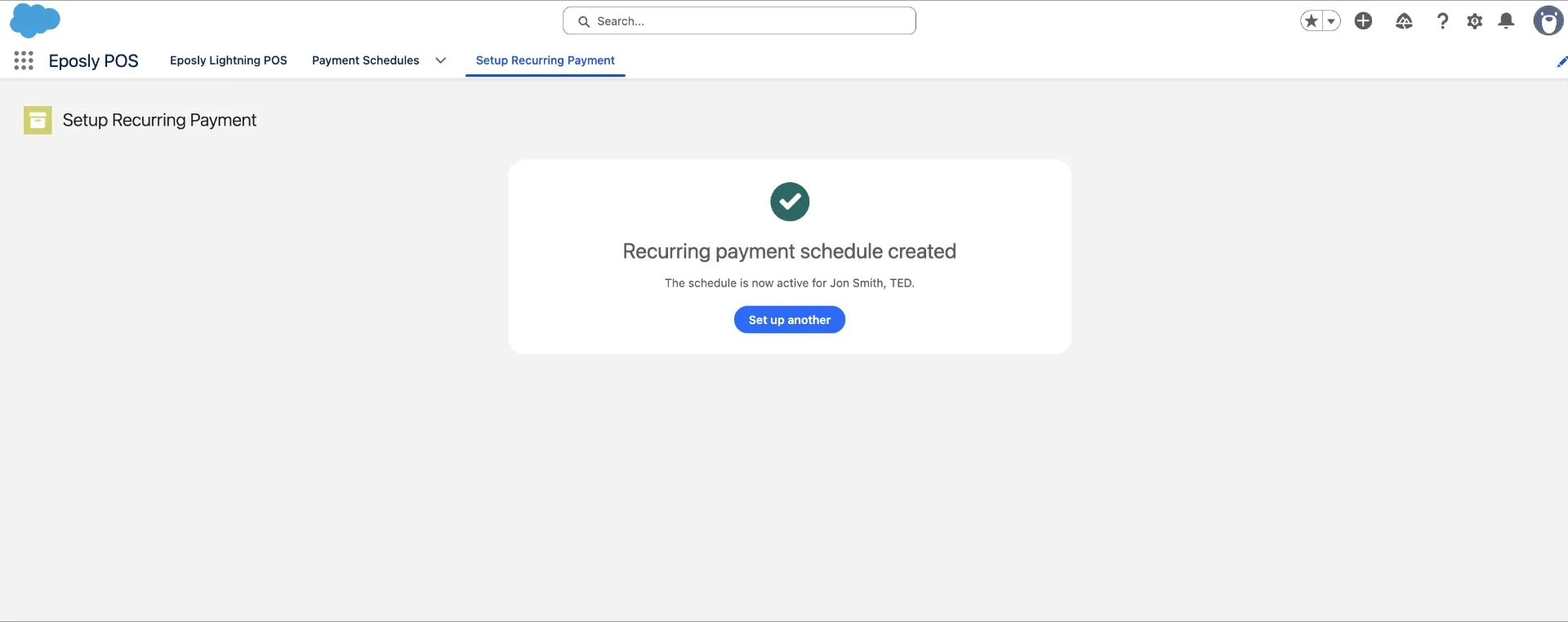The image size is (1568, 622).
Task: Click the Favorites star icon
Action: click(x=1312, y=21)
